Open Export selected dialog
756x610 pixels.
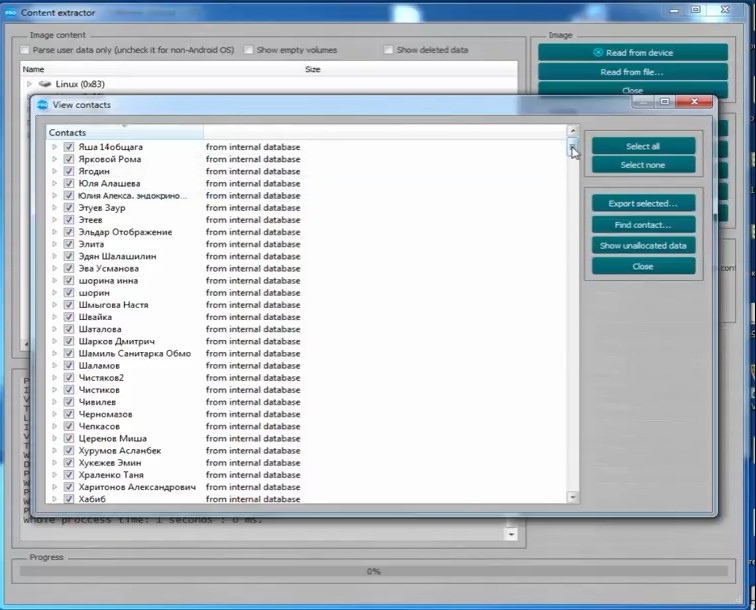[x=643, y=203]
